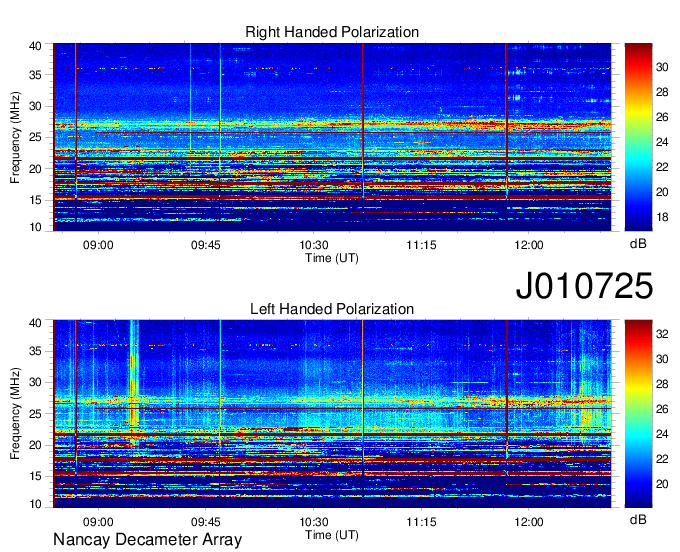This screenshot has width=680, height=552.
Task: Click the 26 value on bottom dB scale
Action: point(662,409)
